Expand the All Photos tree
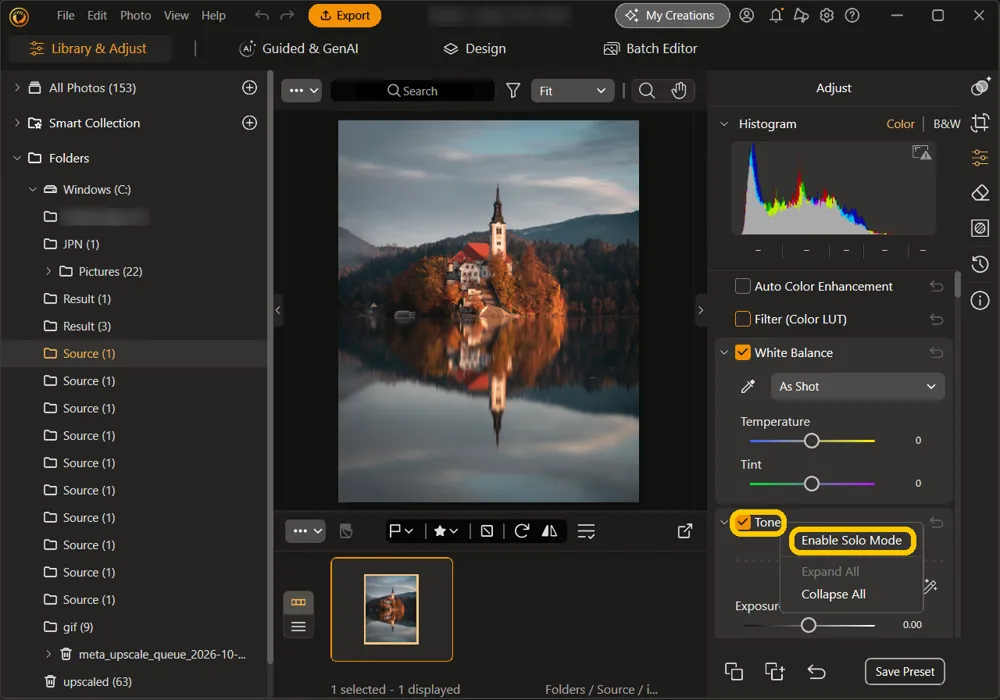The width and height of the screenshot is (1000, 700). point(17,88)
